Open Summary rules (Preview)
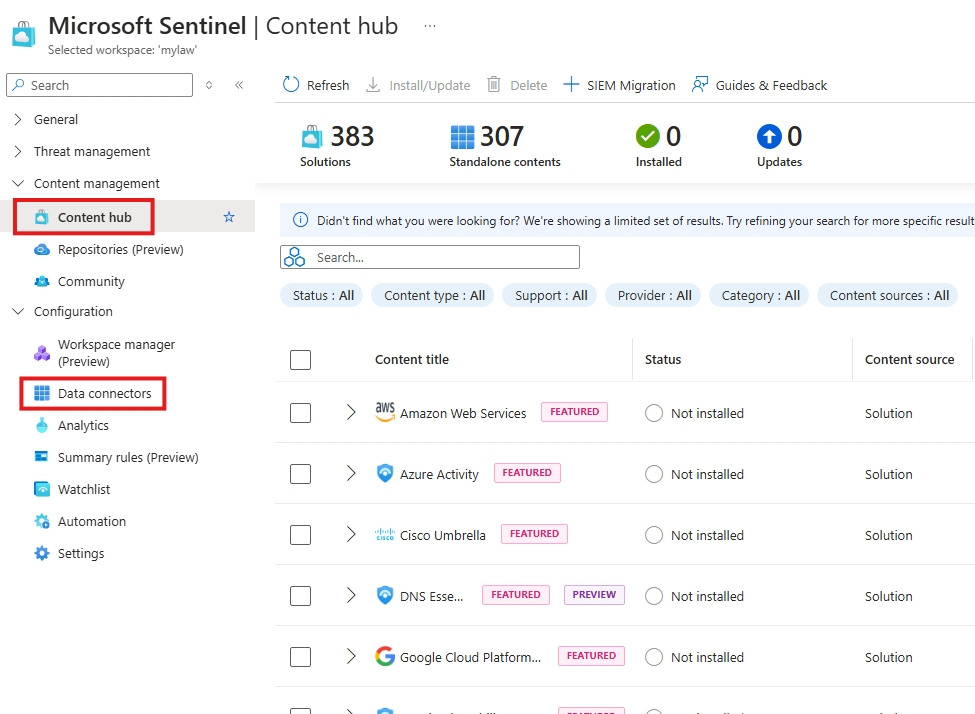Viewport: 975px width, 714px height. point(128,457)
